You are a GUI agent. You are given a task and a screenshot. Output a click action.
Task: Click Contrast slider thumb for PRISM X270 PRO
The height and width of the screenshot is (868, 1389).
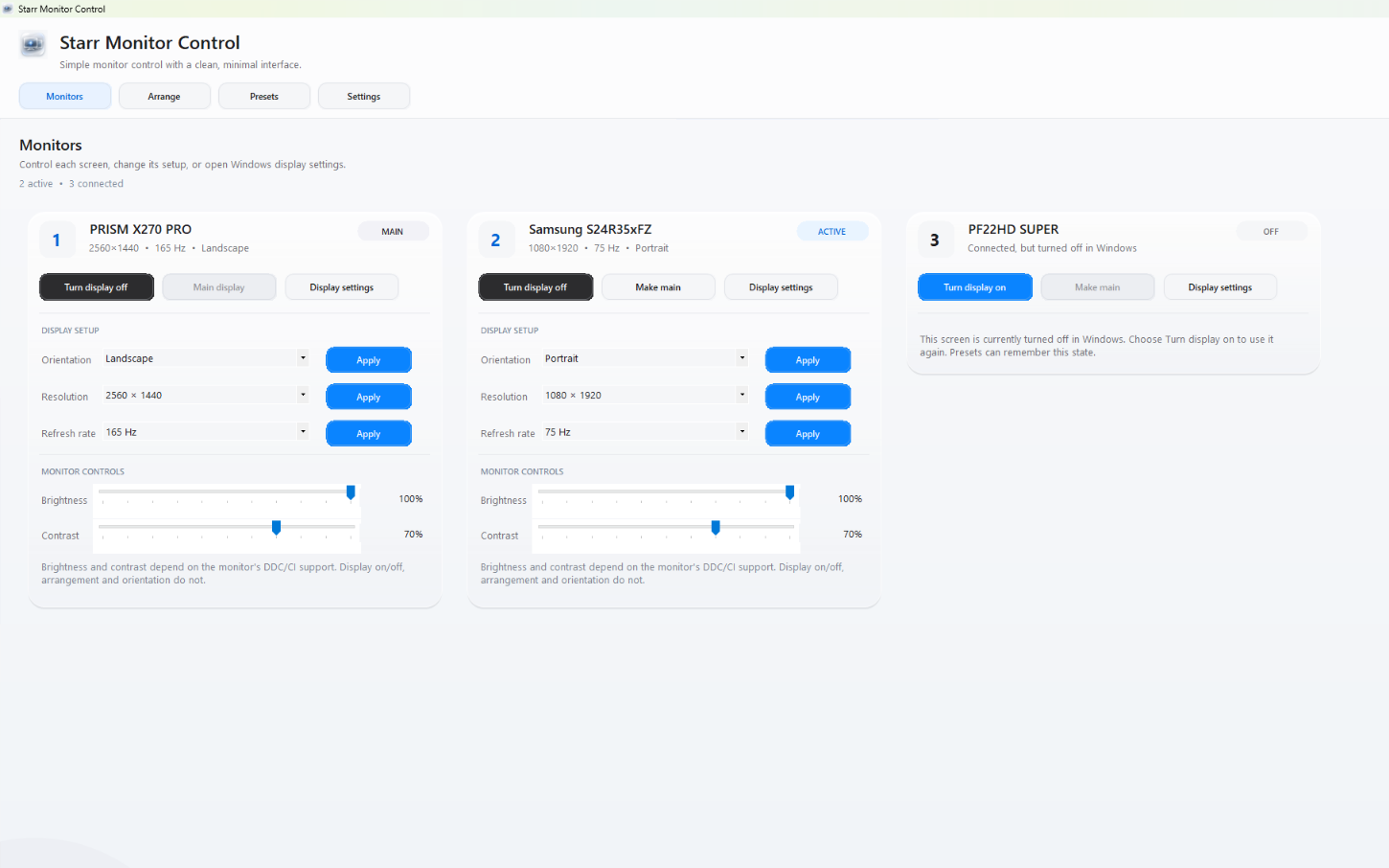click(x=276, y=528)
